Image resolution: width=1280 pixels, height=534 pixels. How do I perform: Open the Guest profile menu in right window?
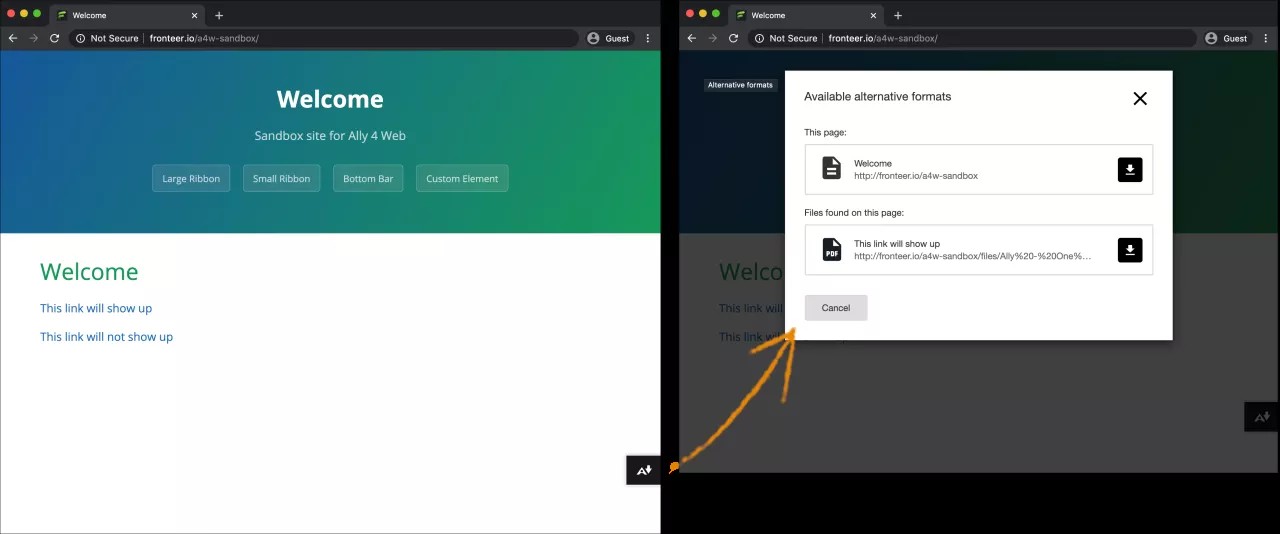click(x=1226, y=38)
